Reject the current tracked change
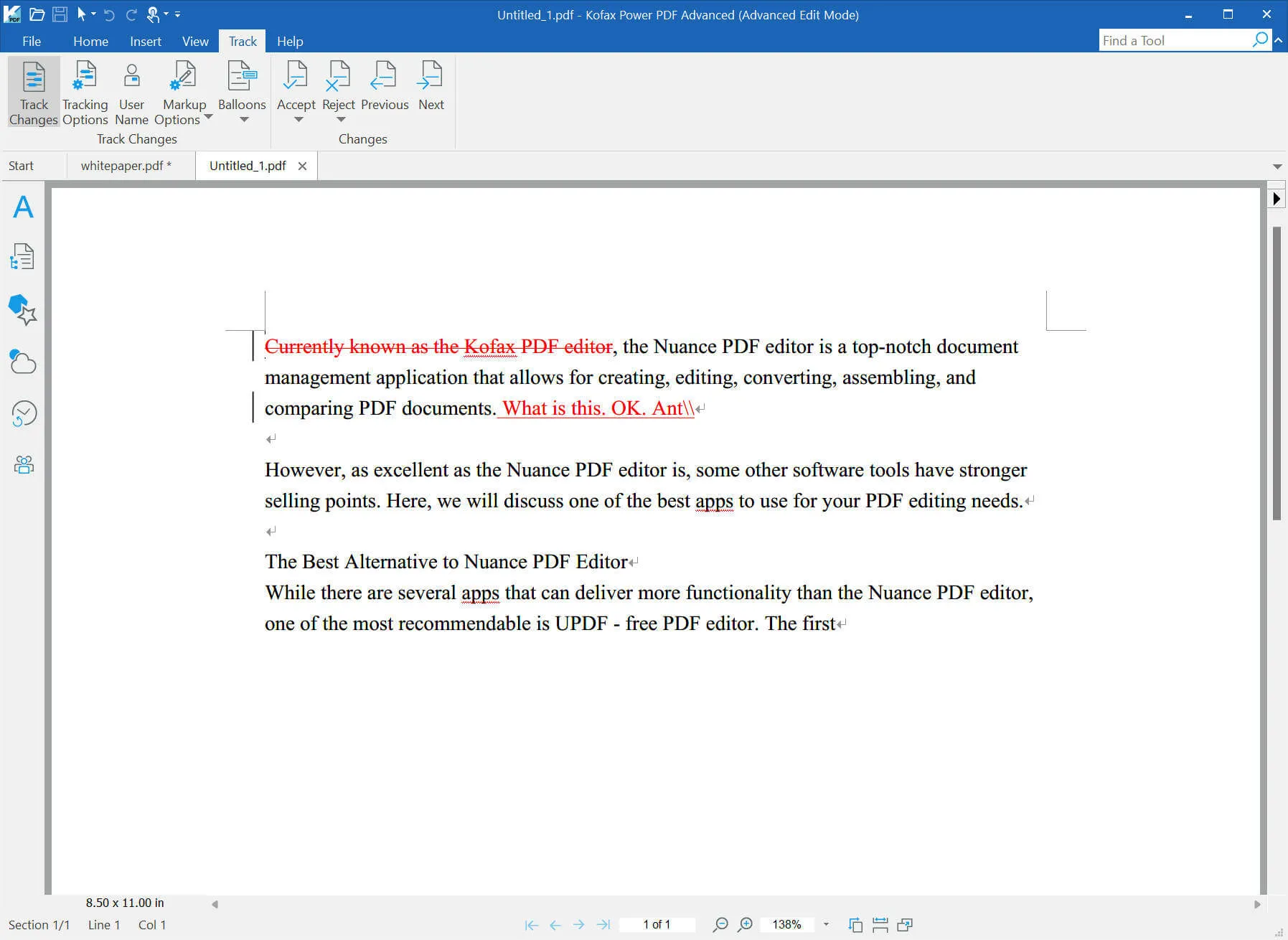The image size is (1288, 940). pyautogui.click(x=339, y=85)
